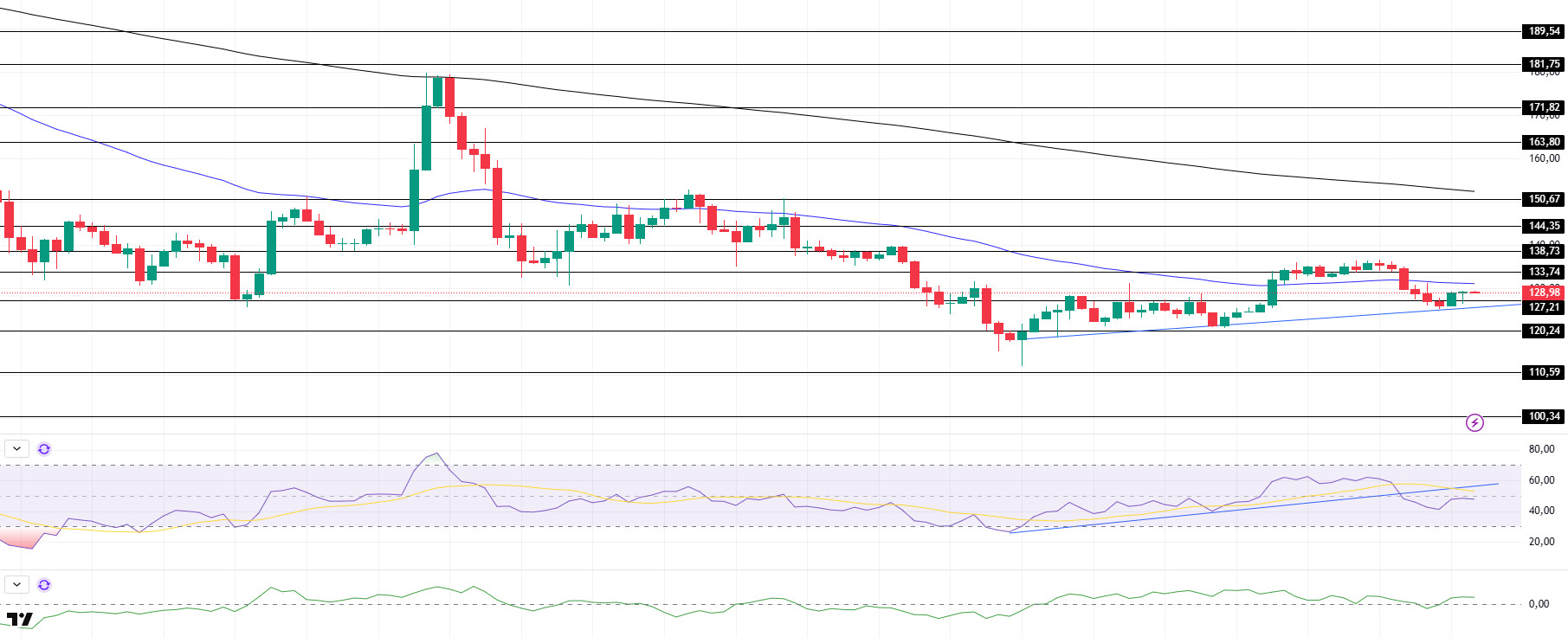
Task: Click the purple lightning bolt icon
Action: click(1474, 422)
